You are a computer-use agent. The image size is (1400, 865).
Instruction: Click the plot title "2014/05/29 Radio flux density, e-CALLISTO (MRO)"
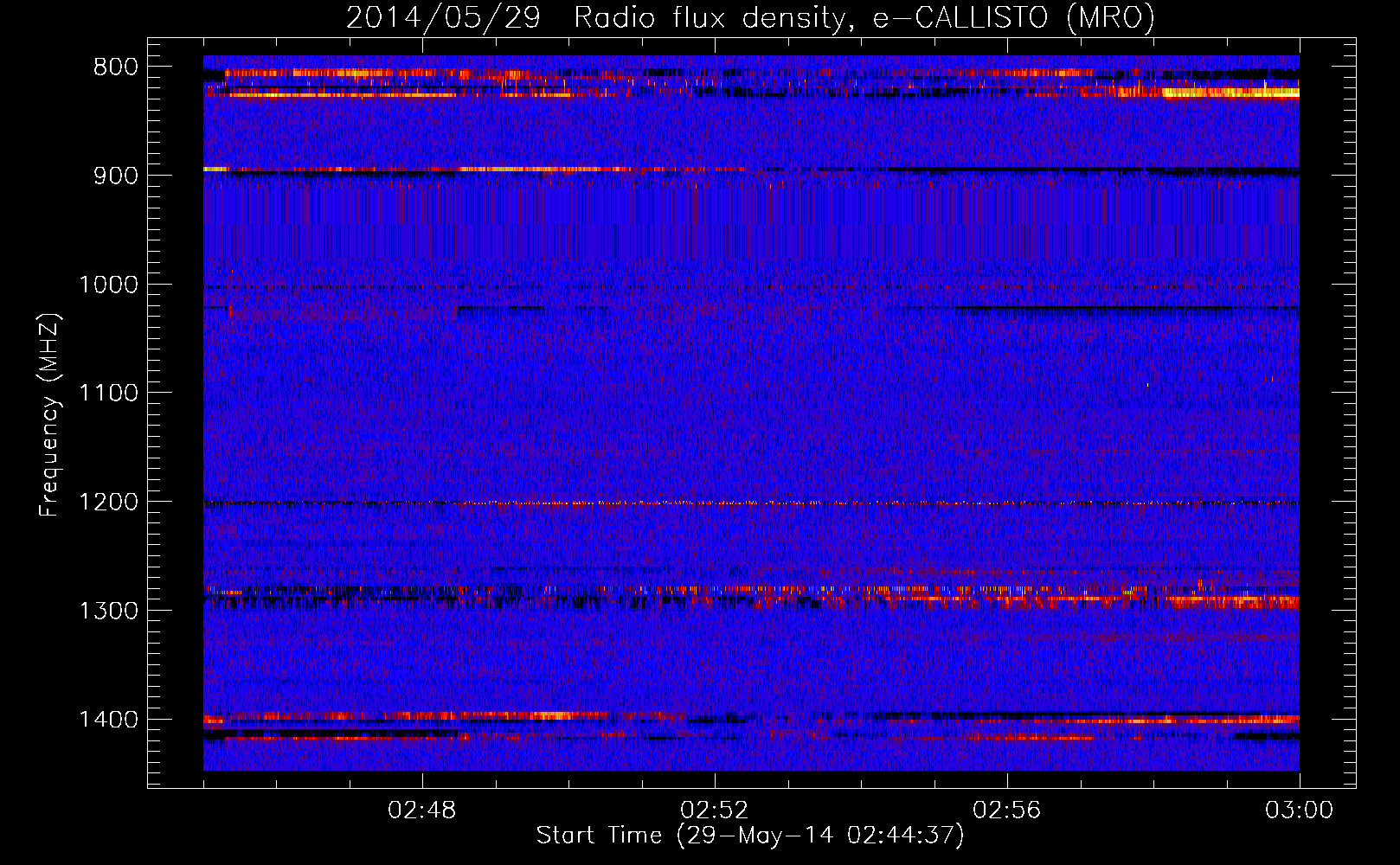750,17
